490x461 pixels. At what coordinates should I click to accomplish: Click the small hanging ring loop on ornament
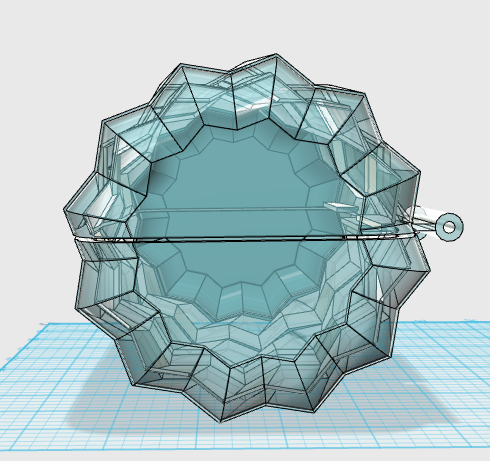(x=449, y=227)
